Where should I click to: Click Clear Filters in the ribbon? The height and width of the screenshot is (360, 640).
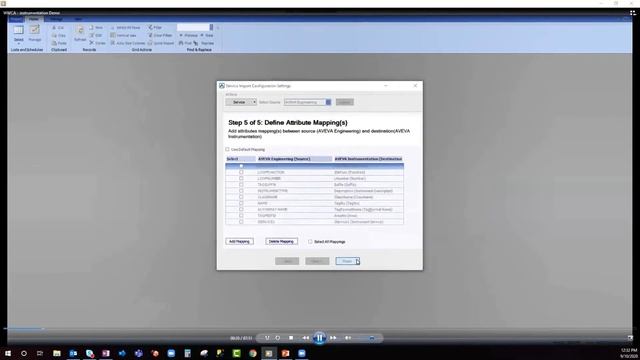click(160, 35)
